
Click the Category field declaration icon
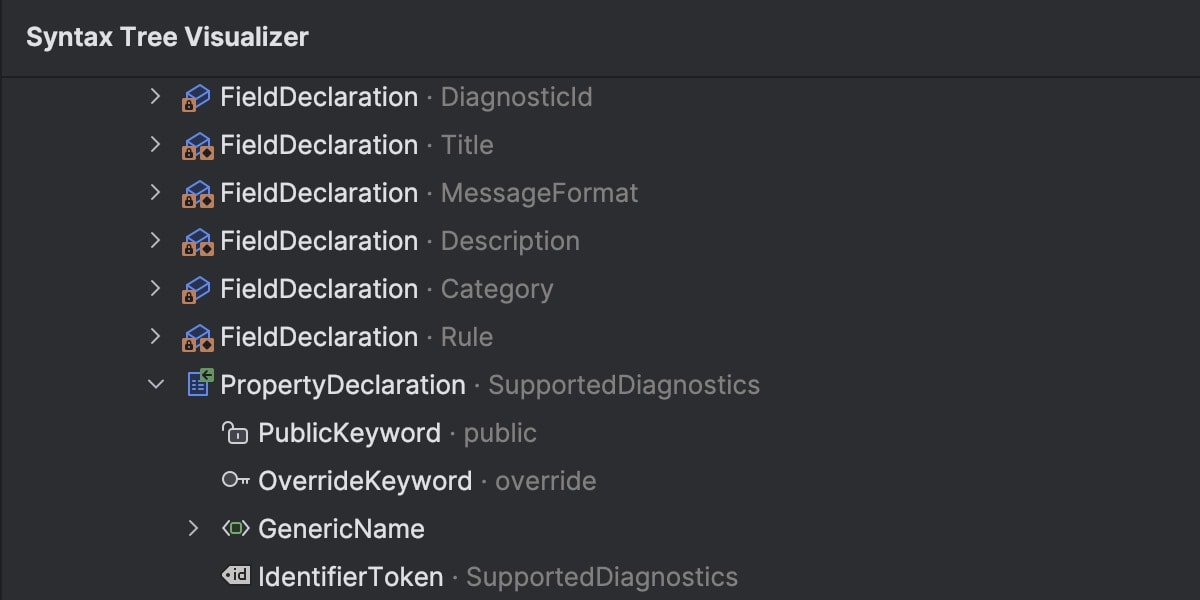(196, 290)
